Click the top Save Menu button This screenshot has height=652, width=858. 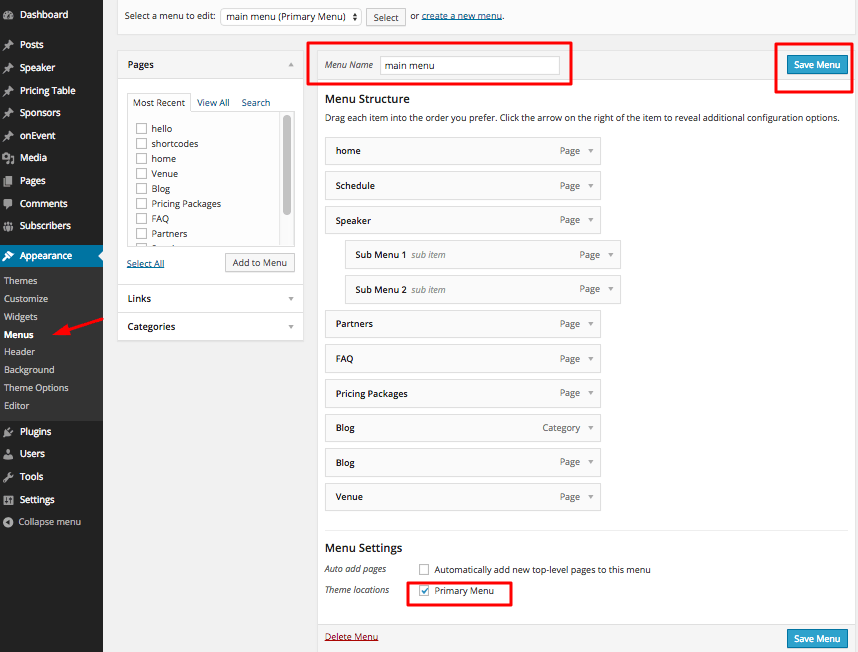point(816,65)
